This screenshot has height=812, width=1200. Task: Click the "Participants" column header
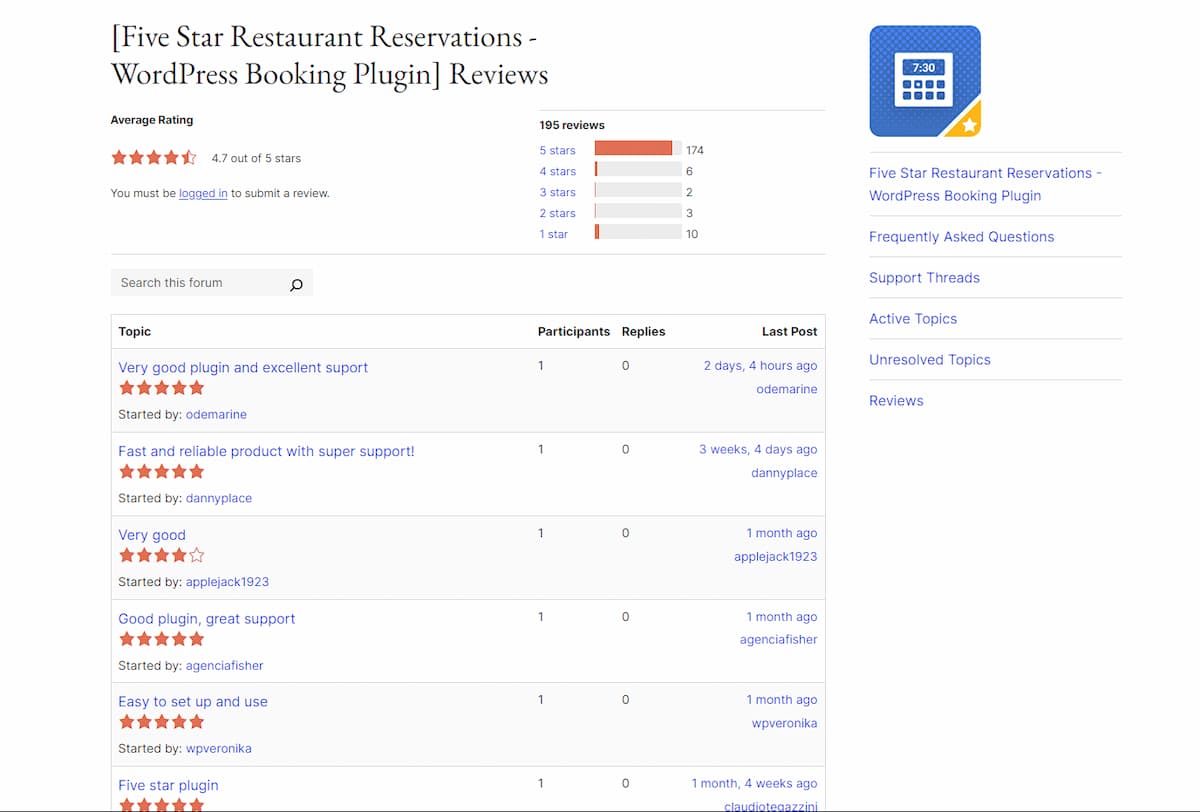(x=574, y=331)
